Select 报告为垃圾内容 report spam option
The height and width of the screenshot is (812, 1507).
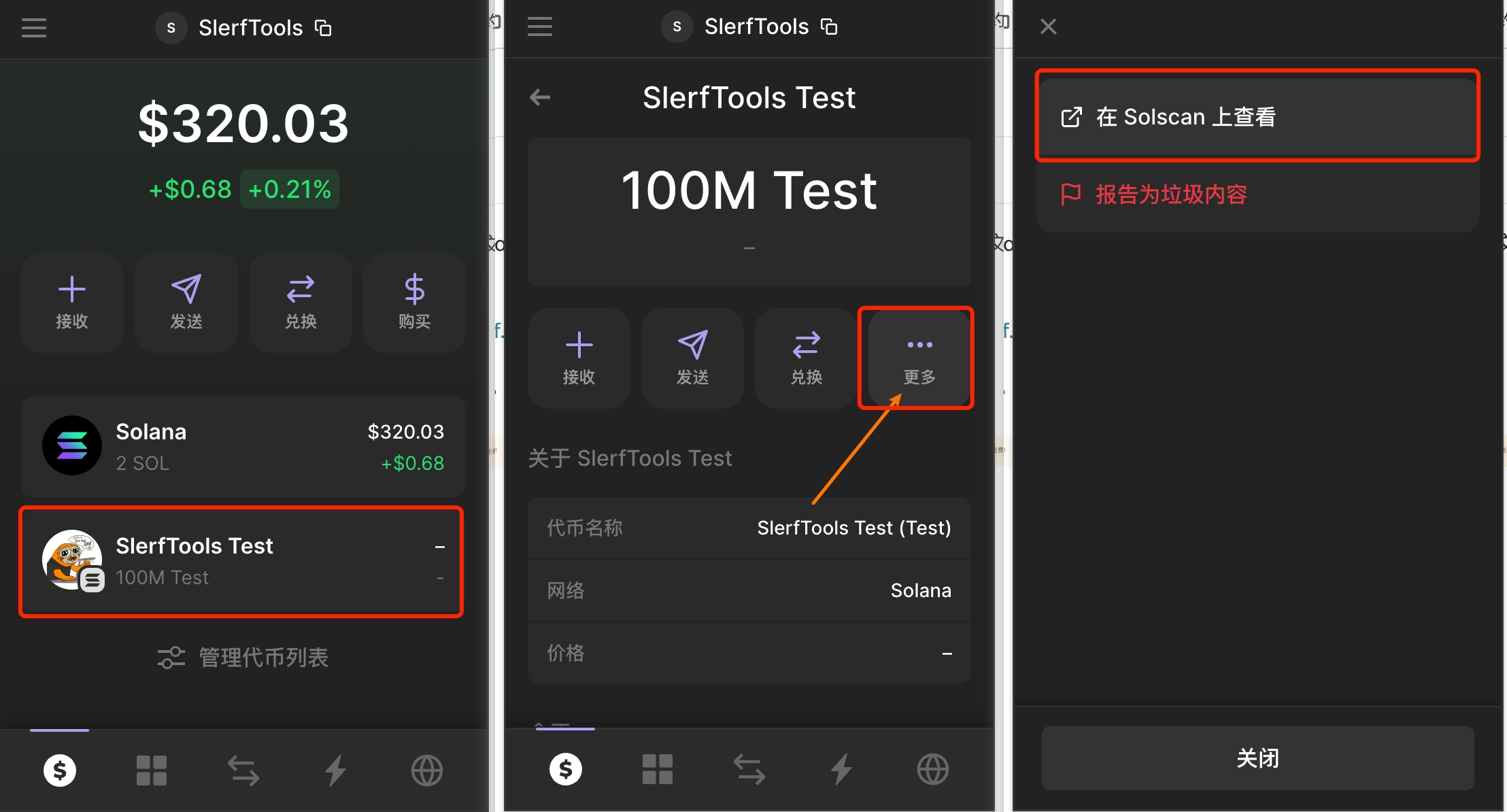click(1257, 194)
